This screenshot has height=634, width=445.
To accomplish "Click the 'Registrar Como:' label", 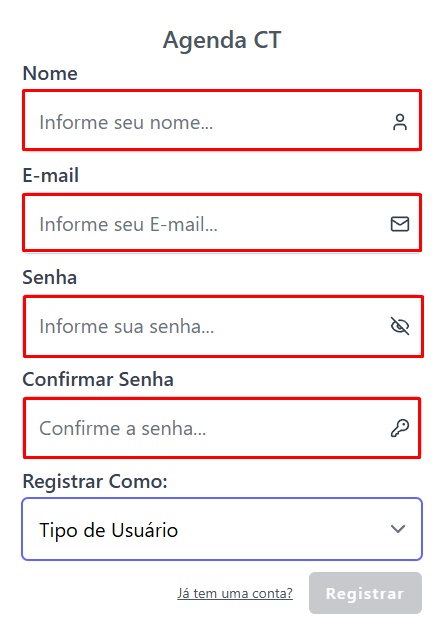I will pyautogui.click(x=95, y=481).
